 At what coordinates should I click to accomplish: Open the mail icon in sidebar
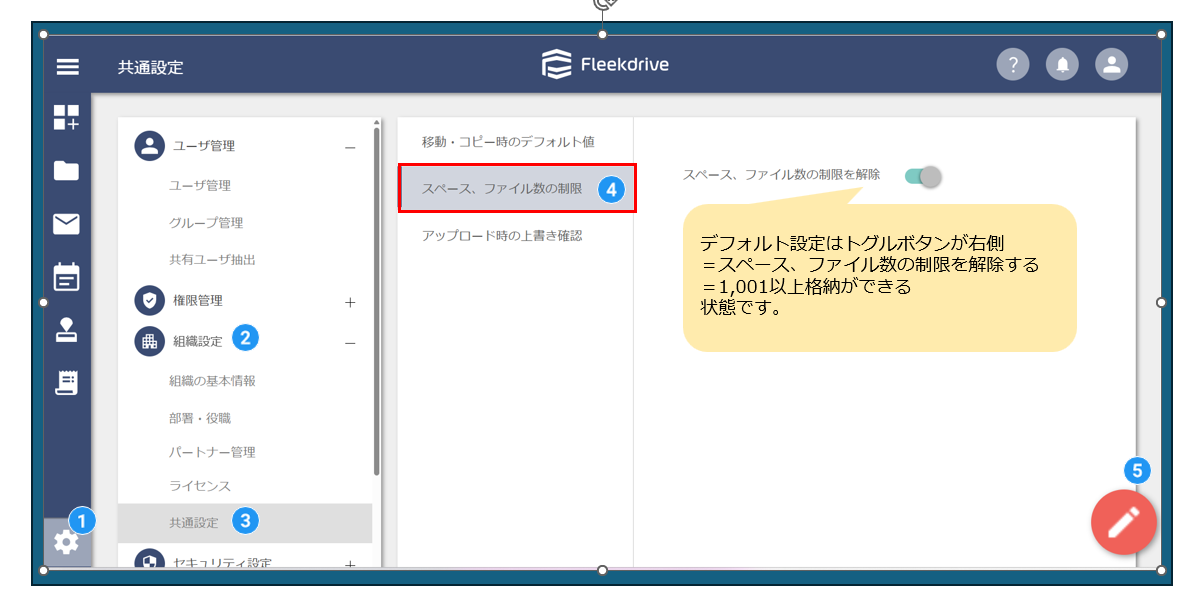point(66,224)
